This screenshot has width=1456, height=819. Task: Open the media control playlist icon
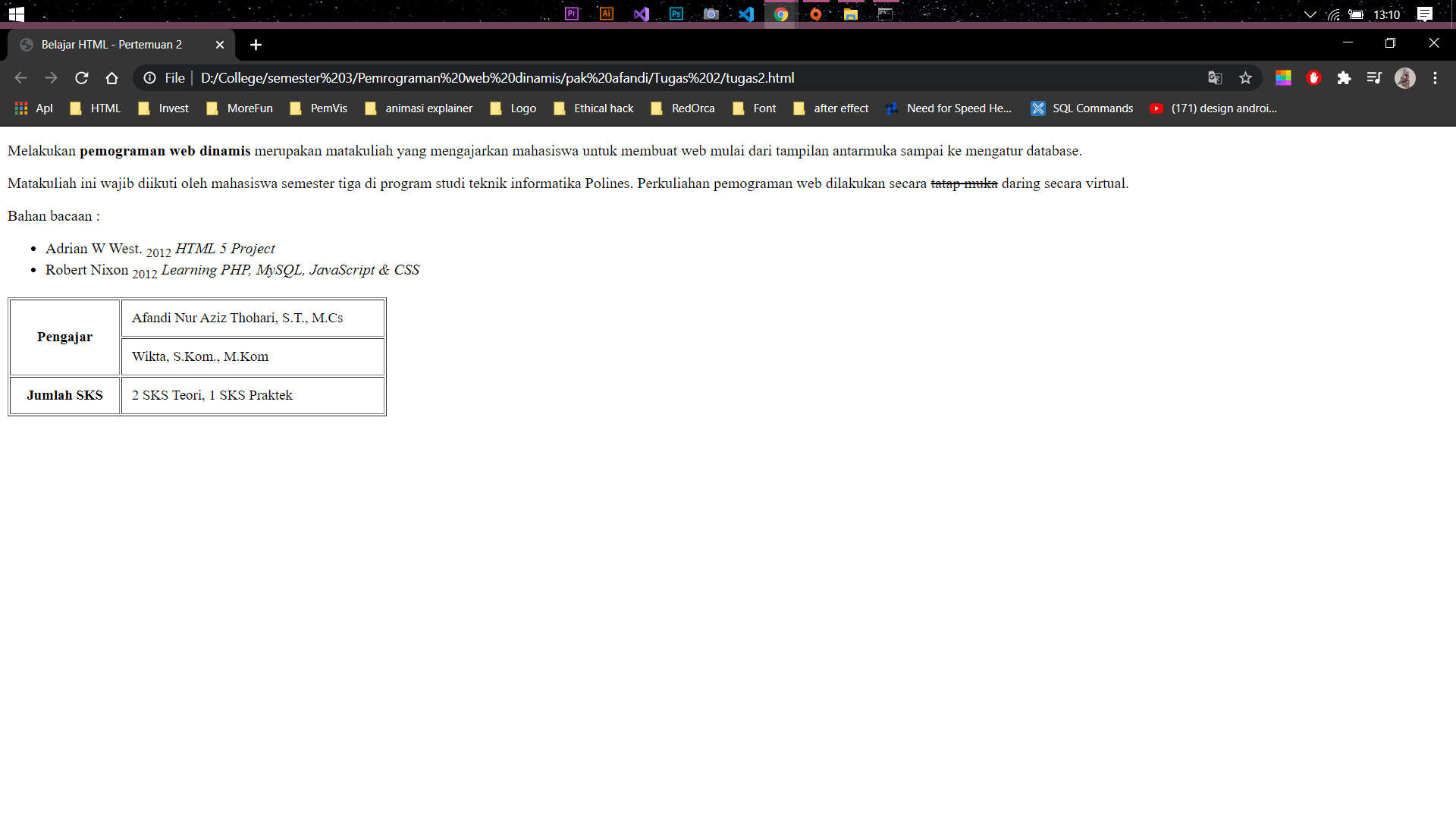(1374, 78)
